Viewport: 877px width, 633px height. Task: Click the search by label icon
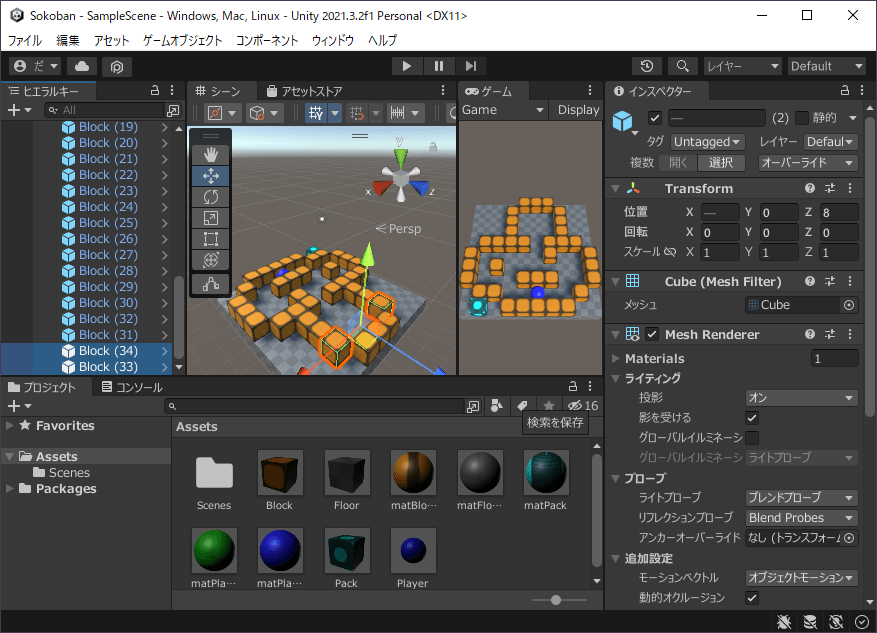(522, 405)
